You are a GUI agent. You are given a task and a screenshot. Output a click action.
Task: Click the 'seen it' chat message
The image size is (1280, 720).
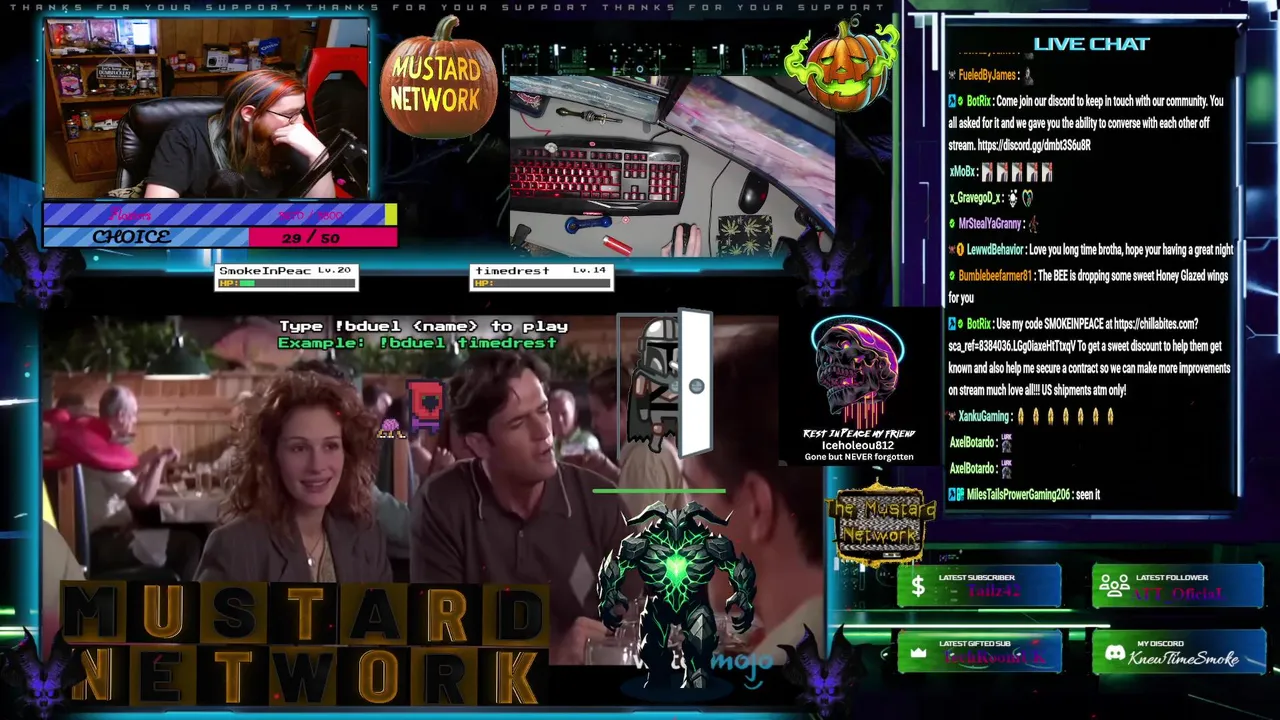tap(1087, 494)
